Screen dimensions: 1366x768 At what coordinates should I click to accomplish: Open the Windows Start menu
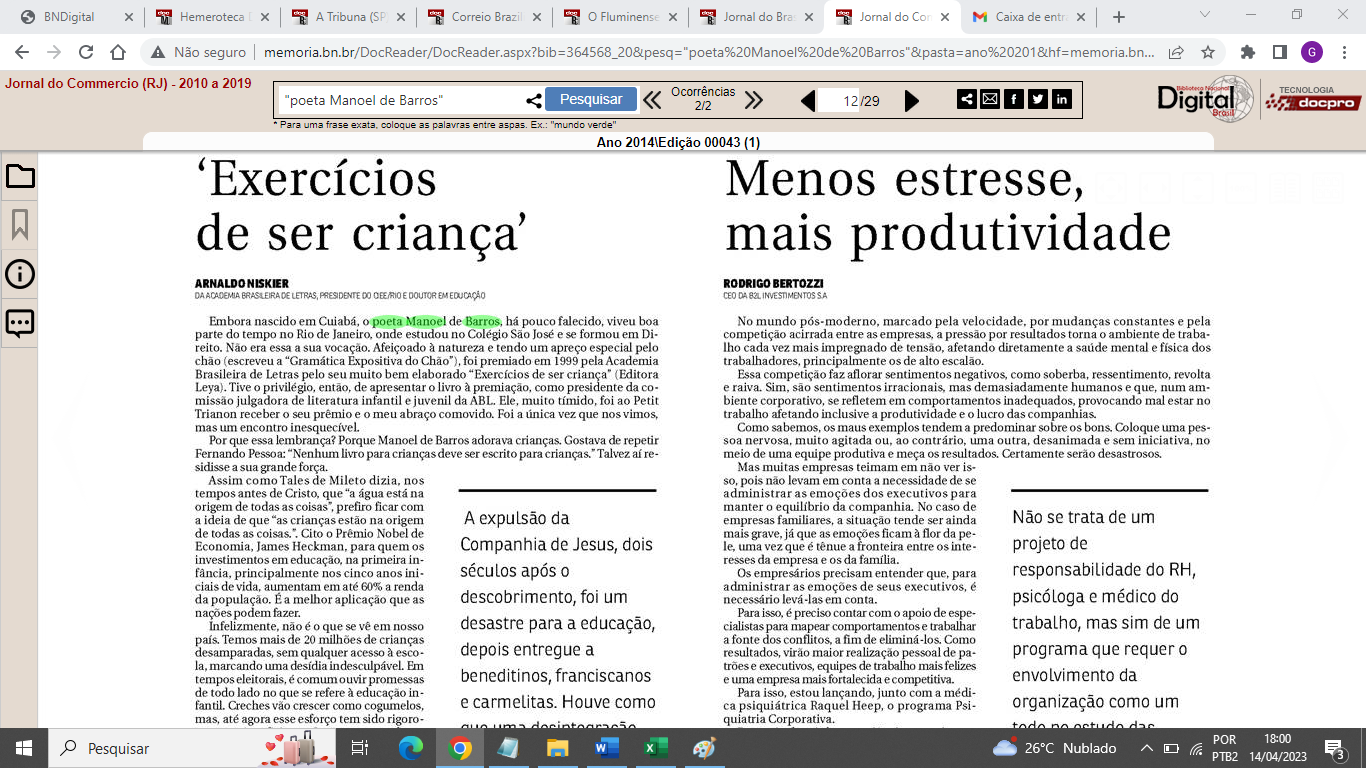click(x=23, y=748)
